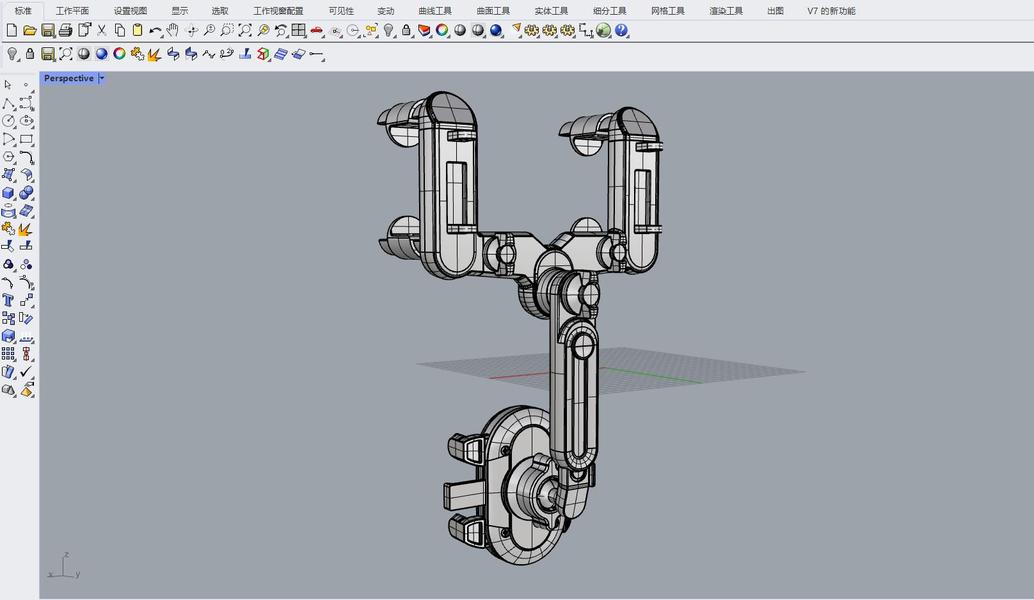Screen dimensions: 1034x600
Task: Activate the Pan hand tool
Action: click(x=173, y=30)
